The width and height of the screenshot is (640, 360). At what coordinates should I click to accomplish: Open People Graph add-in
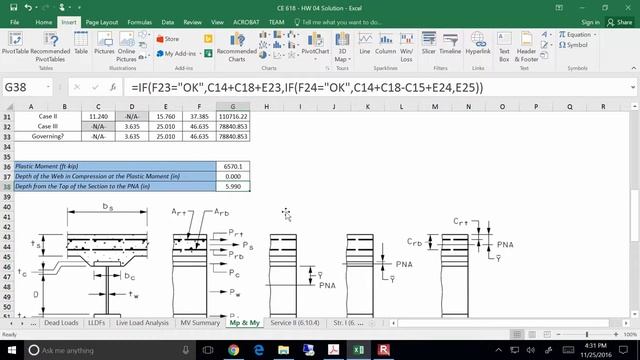pos(208,53)
